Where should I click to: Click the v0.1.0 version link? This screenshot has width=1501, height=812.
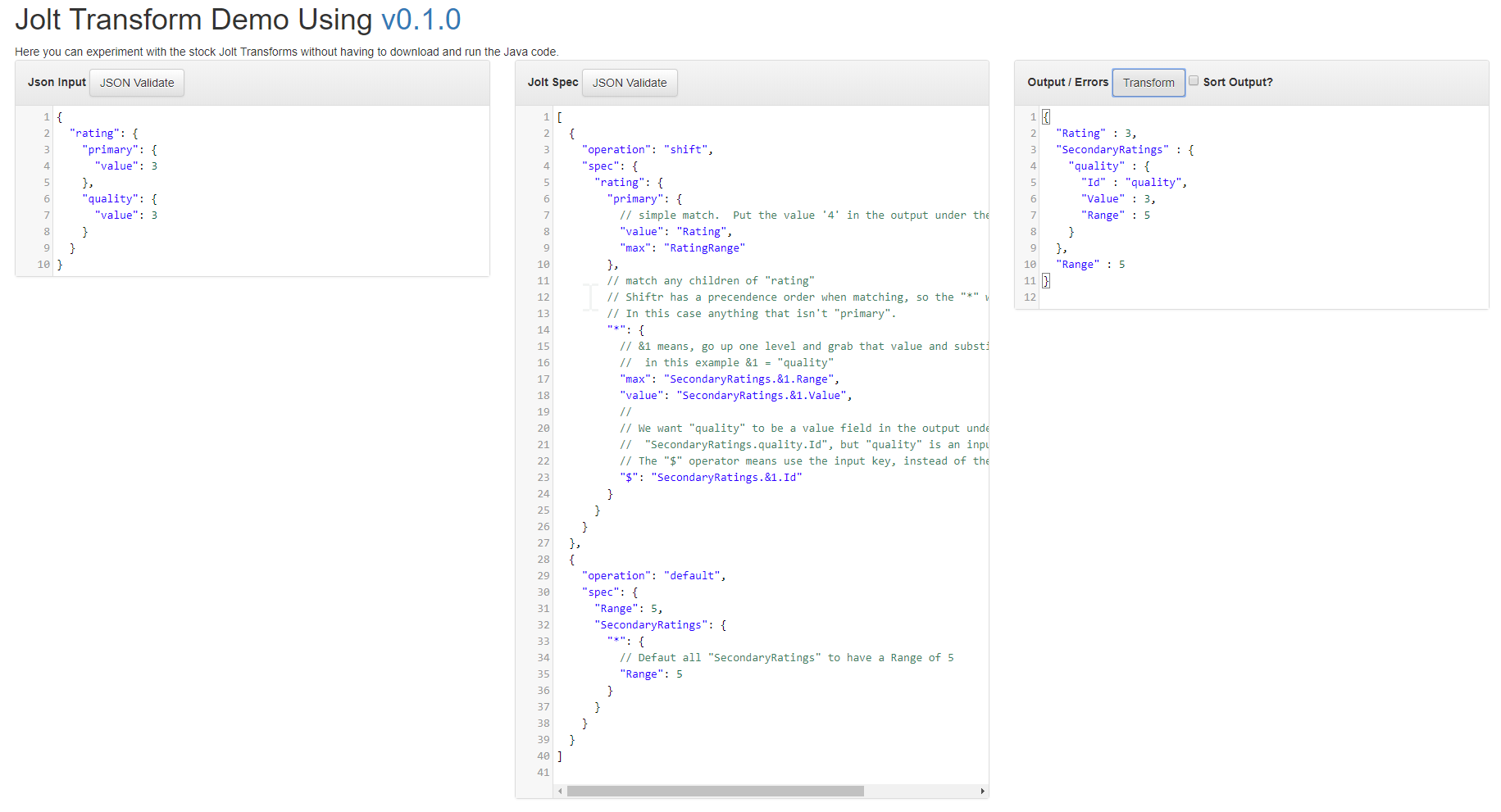421,19
